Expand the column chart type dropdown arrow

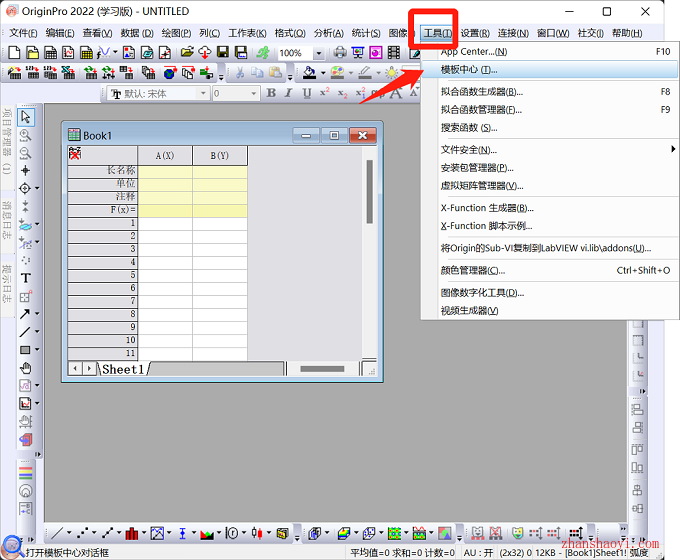click(144, 533)
